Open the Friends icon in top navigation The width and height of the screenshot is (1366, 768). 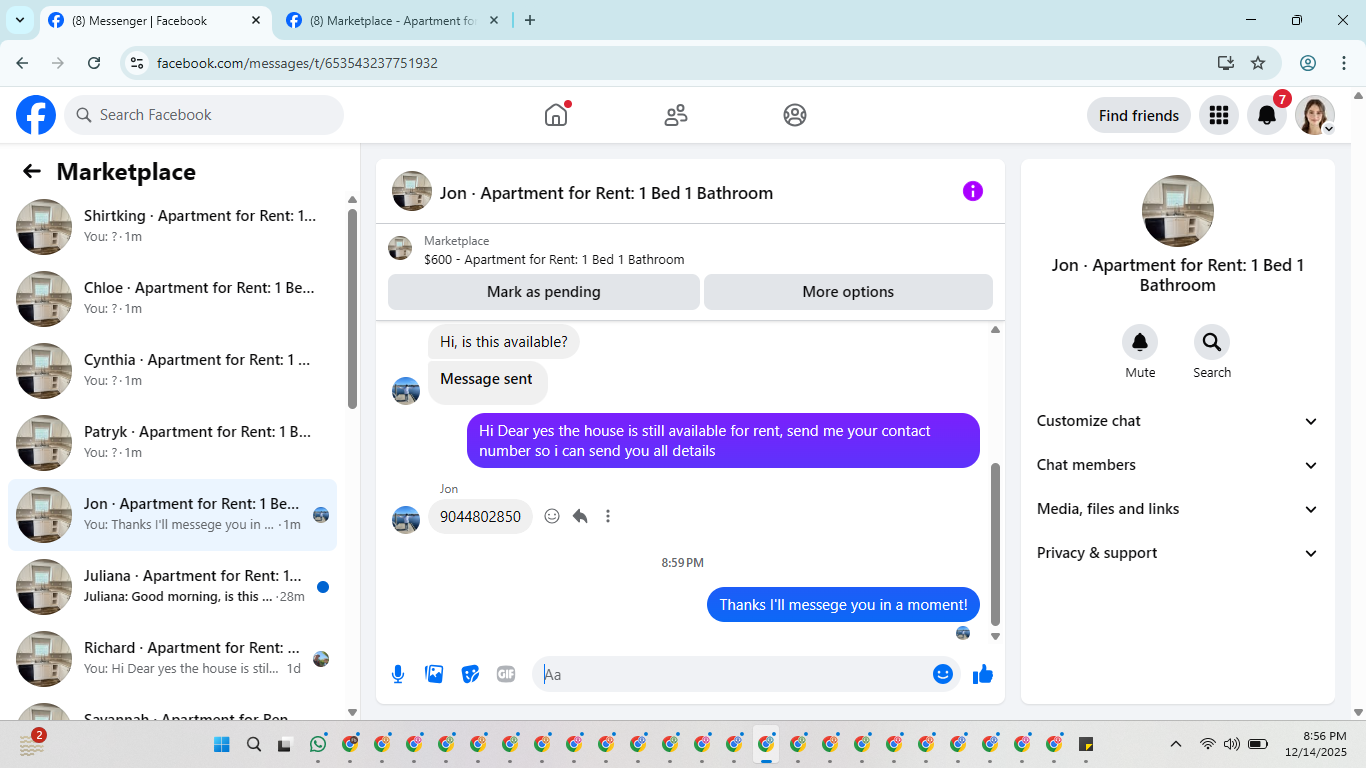coord(676,115)
